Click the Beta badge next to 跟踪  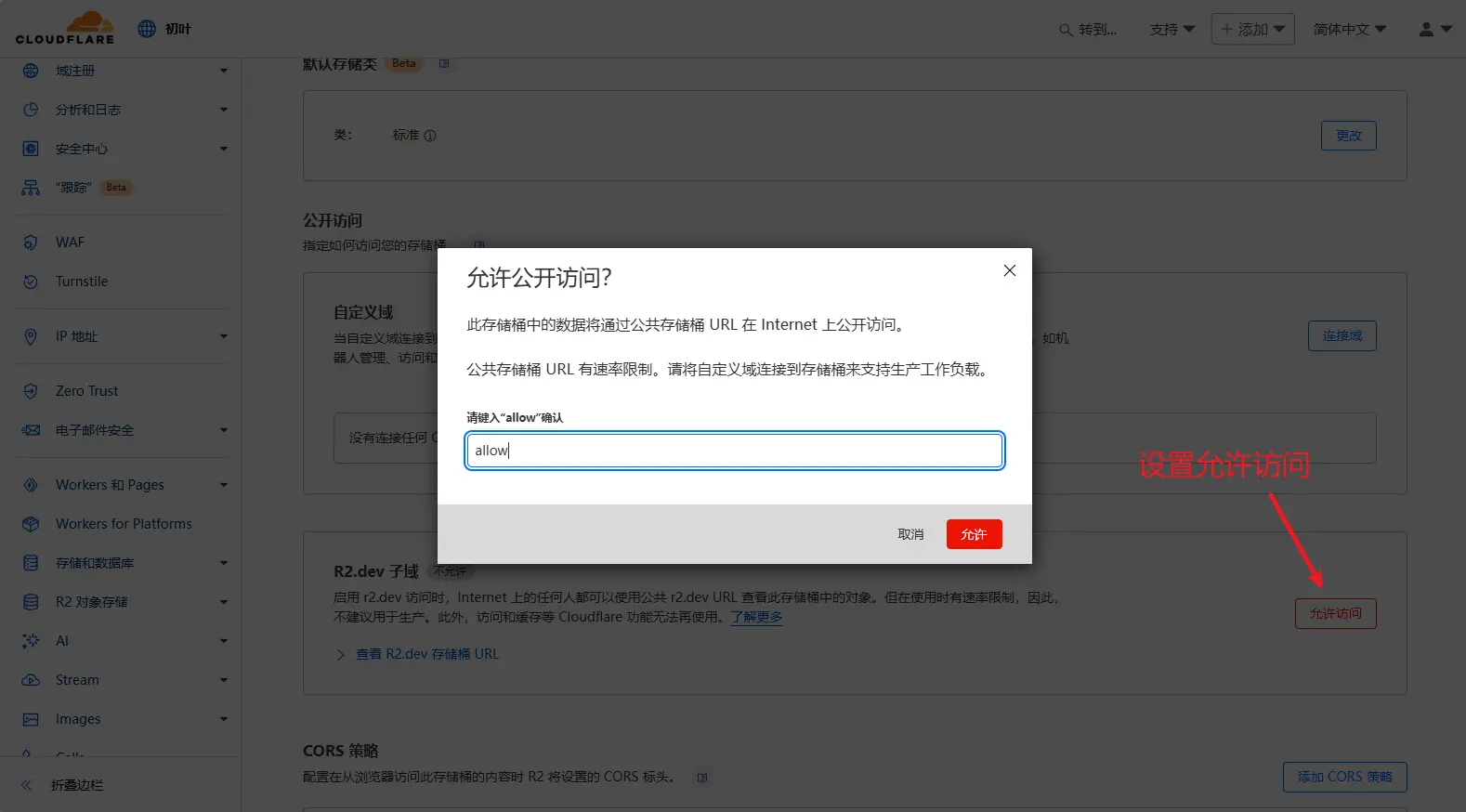pos(116,188)
